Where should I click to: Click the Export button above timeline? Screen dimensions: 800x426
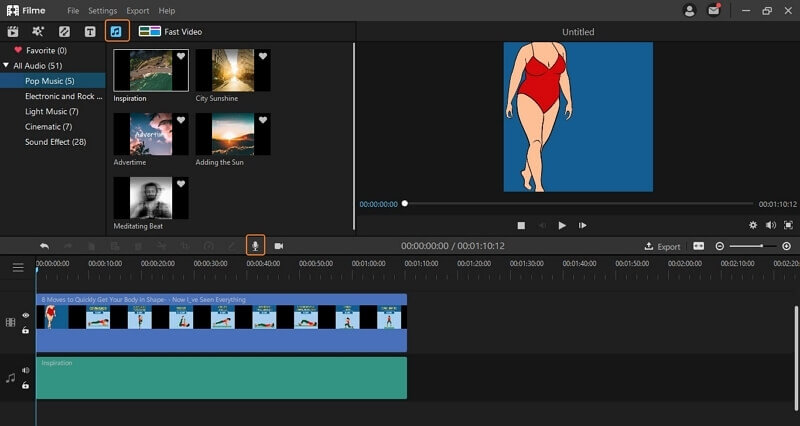click(662, 246)
